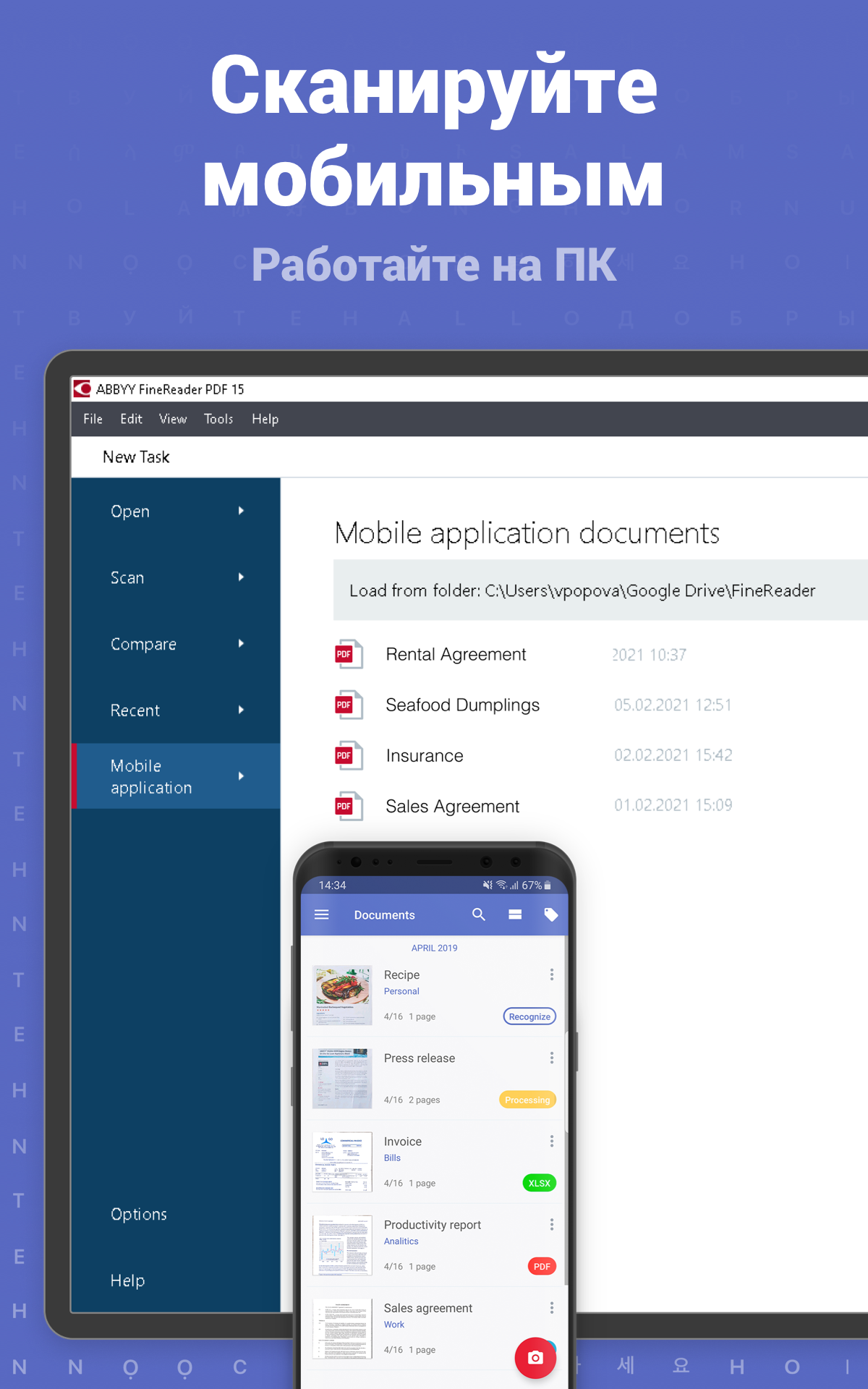
Task: Click the date 02.02.2021 15:42
Action: click(673, 755)
